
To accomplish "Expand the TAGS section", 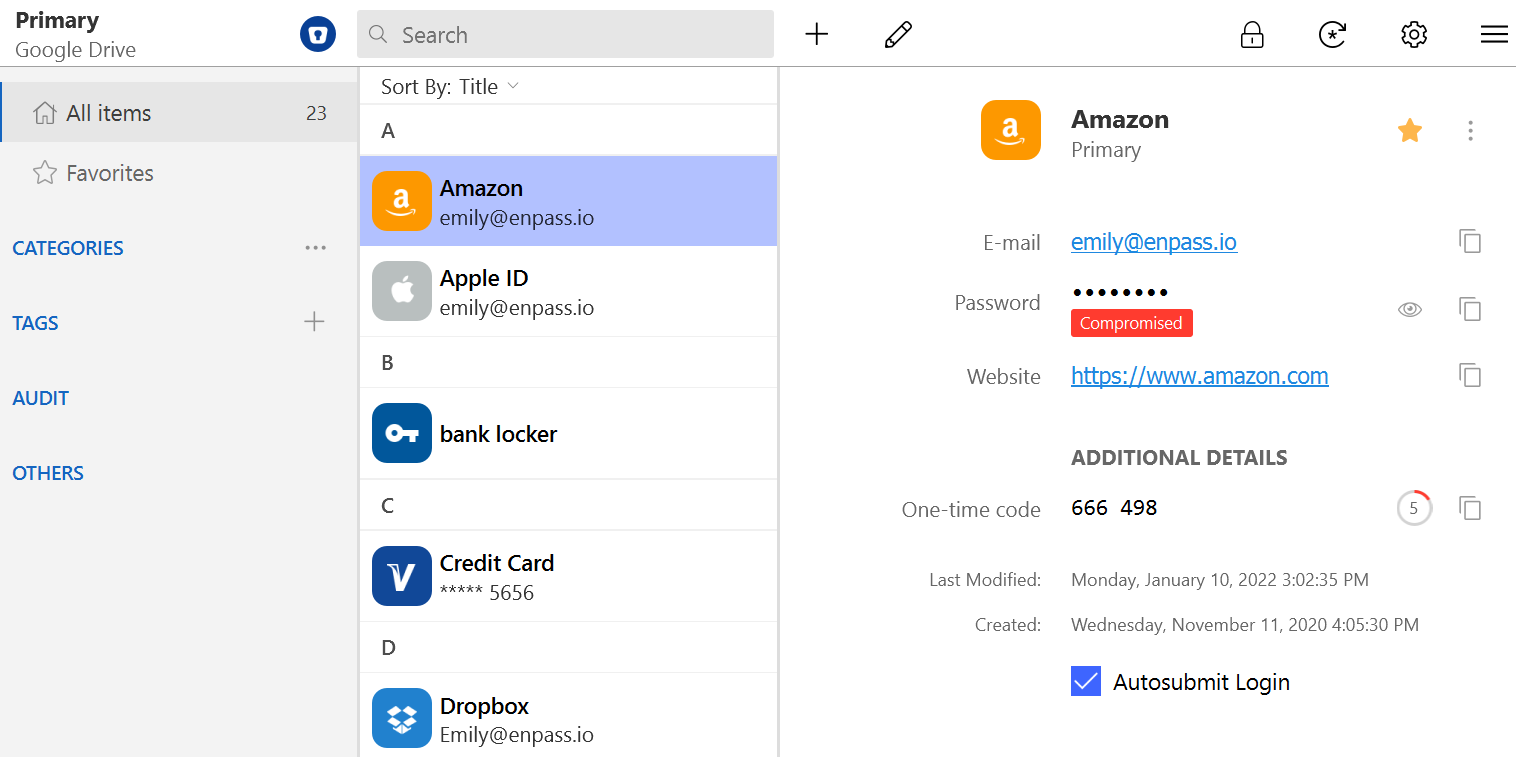I will (x=35, y=323).
